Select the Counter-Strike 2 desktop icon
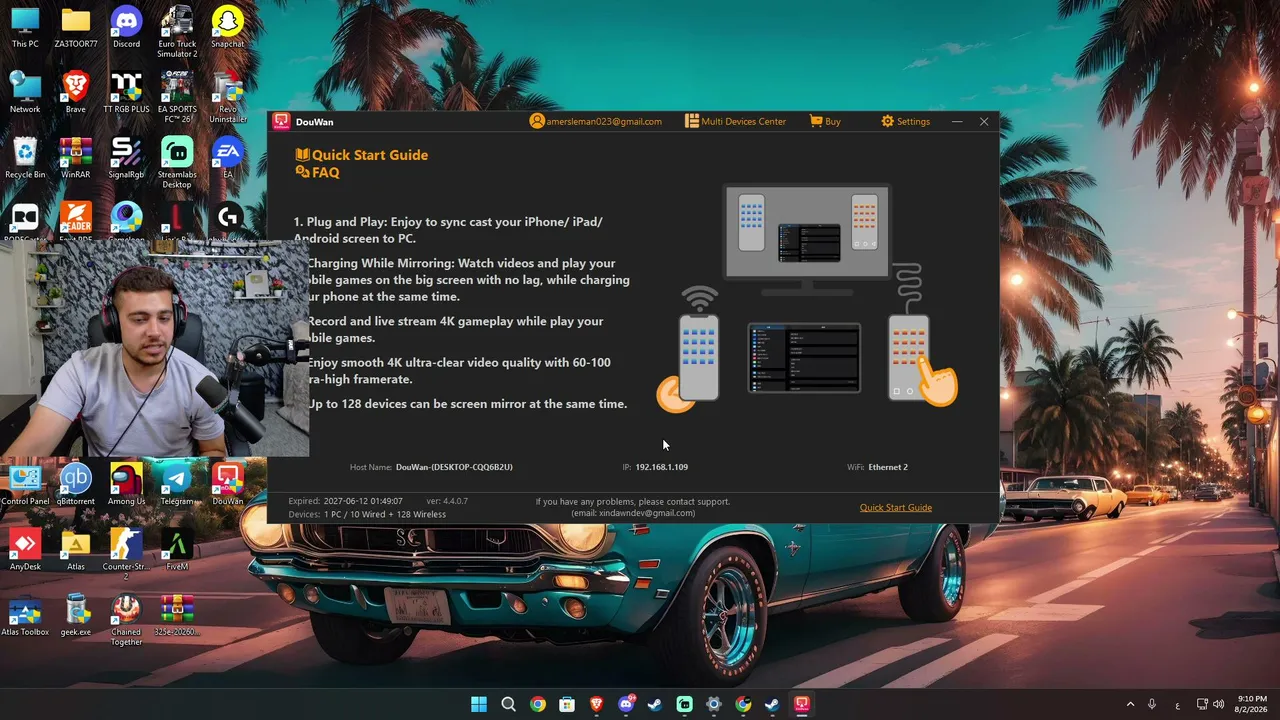The image size is (1280, 720). click(x=126, y=554)
